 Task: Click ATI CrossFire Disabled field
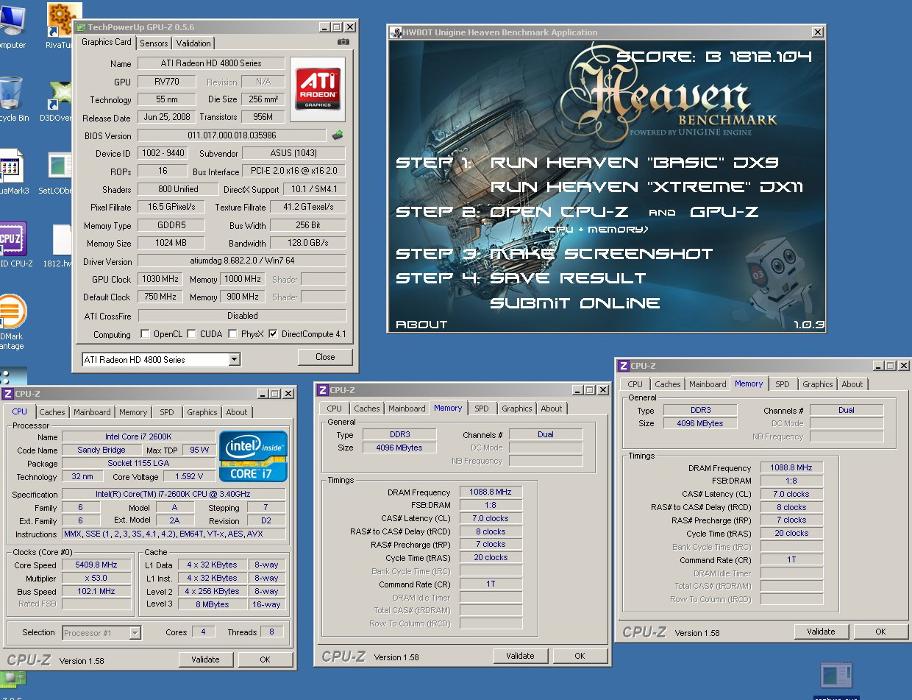[242, 316]
